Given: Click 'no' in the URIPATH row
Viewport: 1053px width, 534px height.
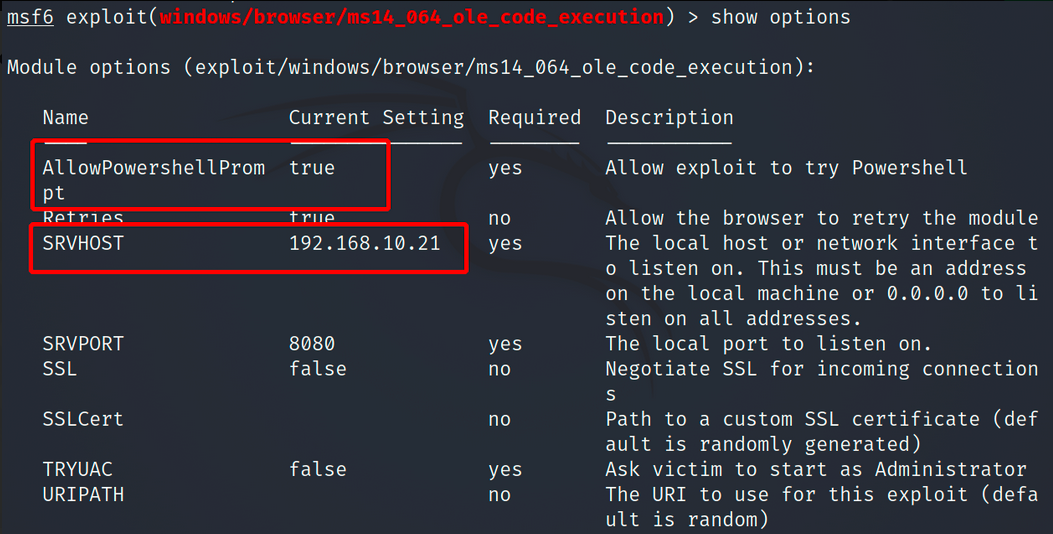Looking at the screenshot, I should [500, 496].
